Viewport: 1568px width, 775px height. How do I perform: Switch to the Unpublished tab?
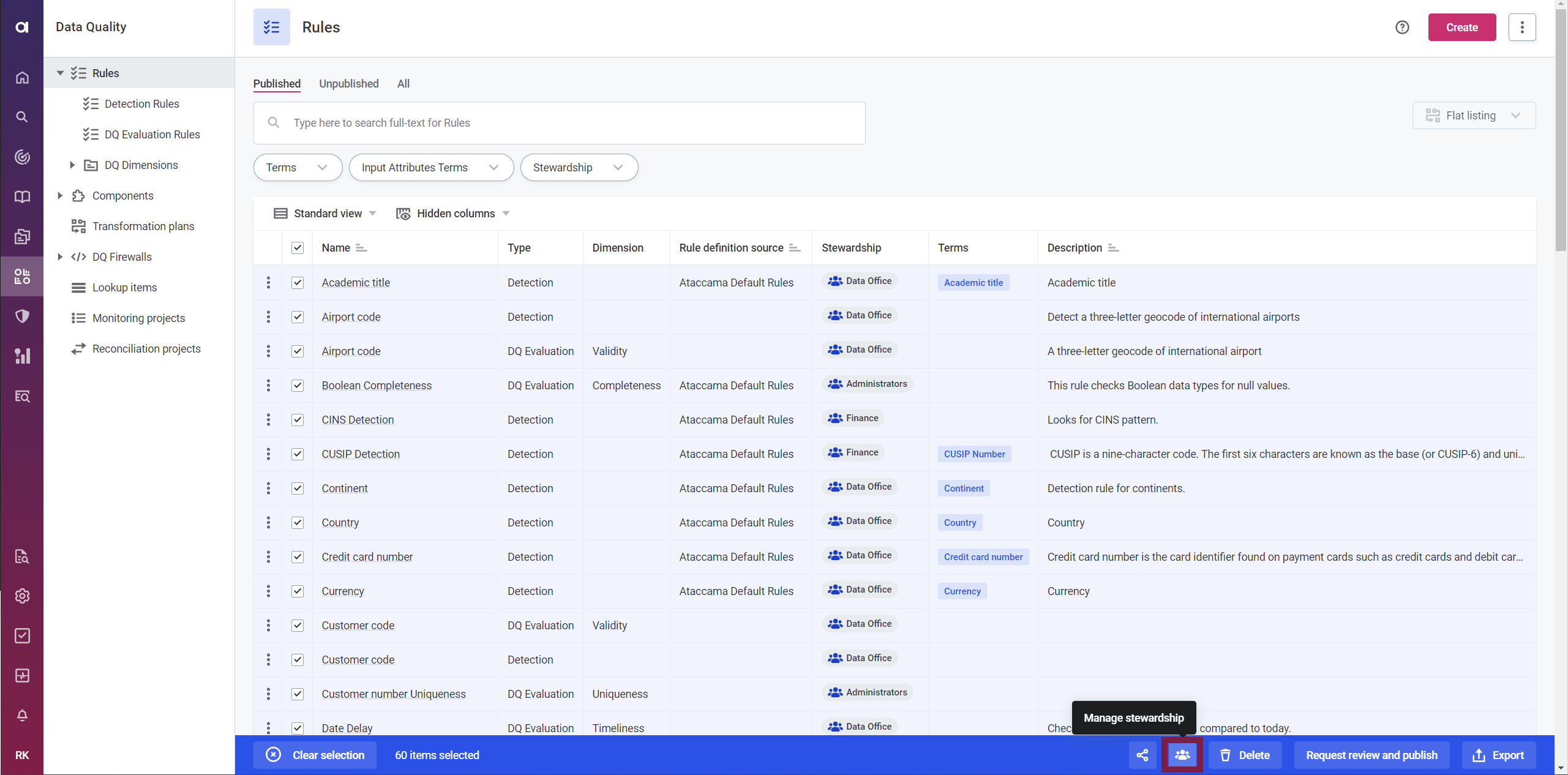348,83
